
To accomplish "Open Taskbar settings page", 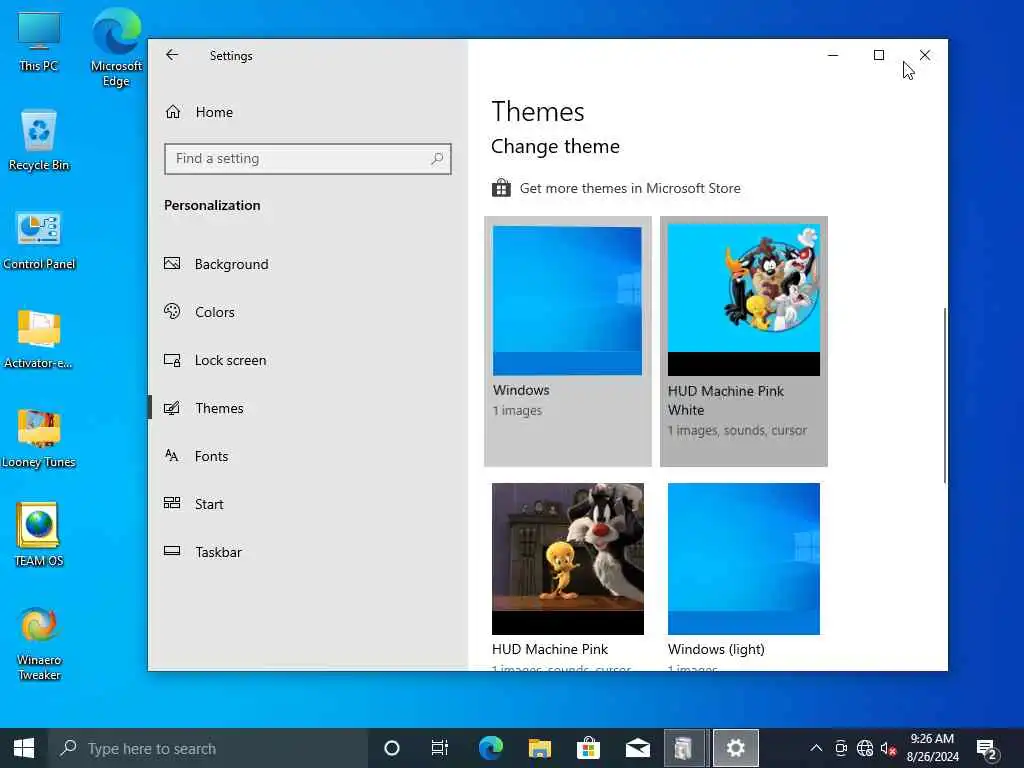I will pos(307,552).
